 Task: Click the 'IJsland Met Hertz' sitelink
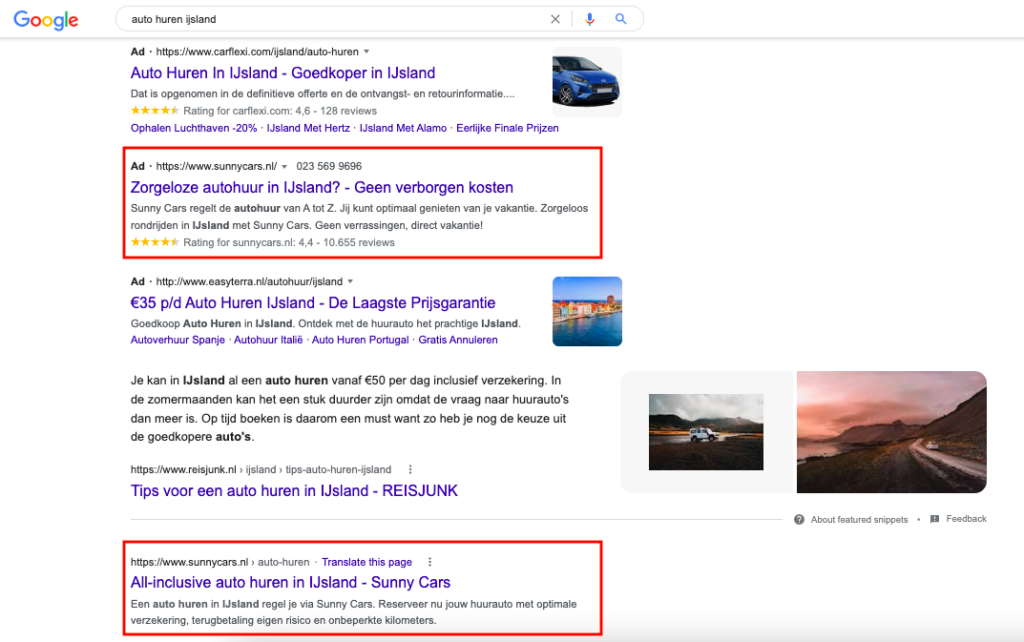point(308,129)
